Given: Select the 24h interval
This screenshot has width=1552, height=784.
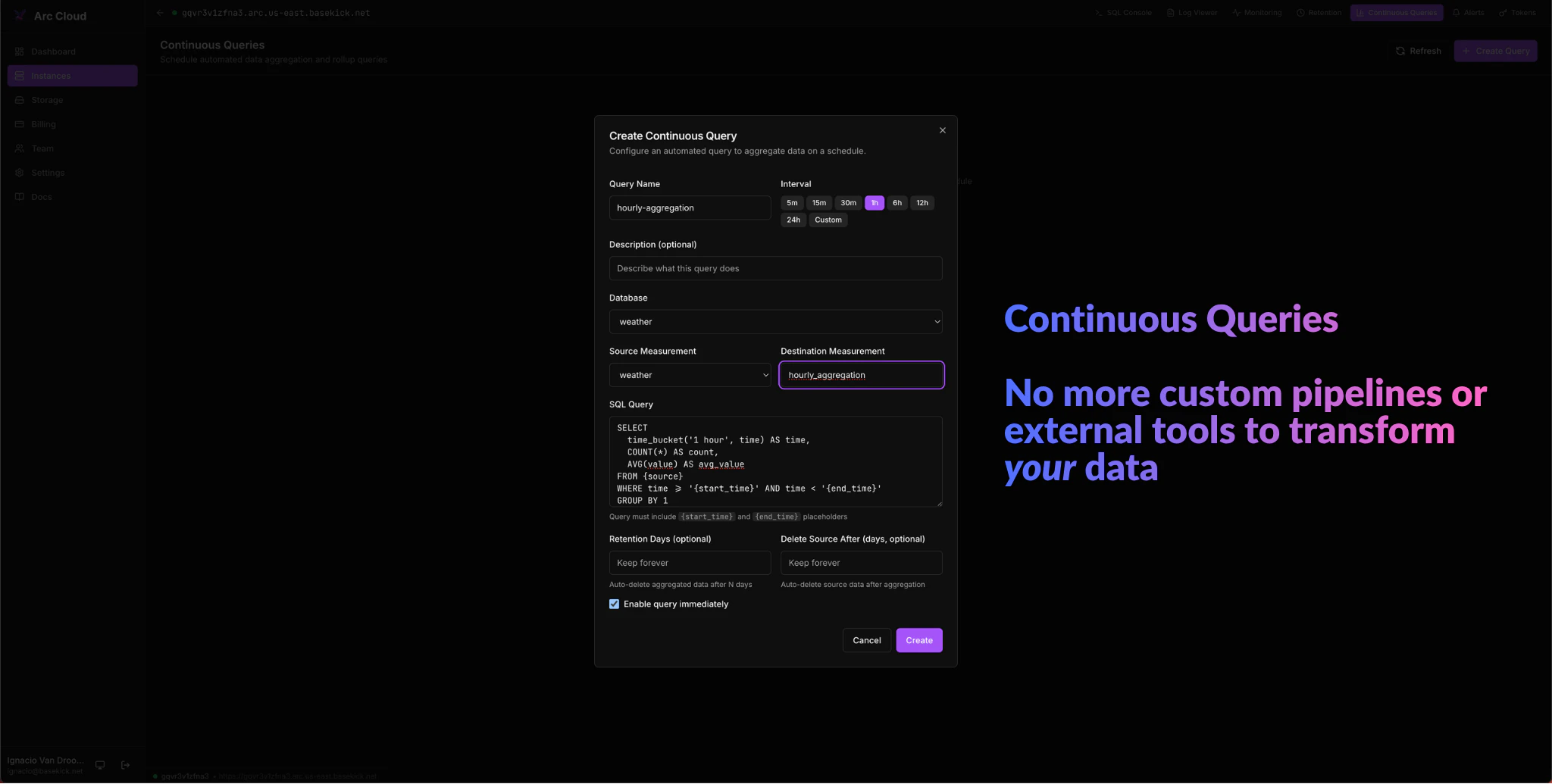Looking at the screenshot, I should (793, 220).
